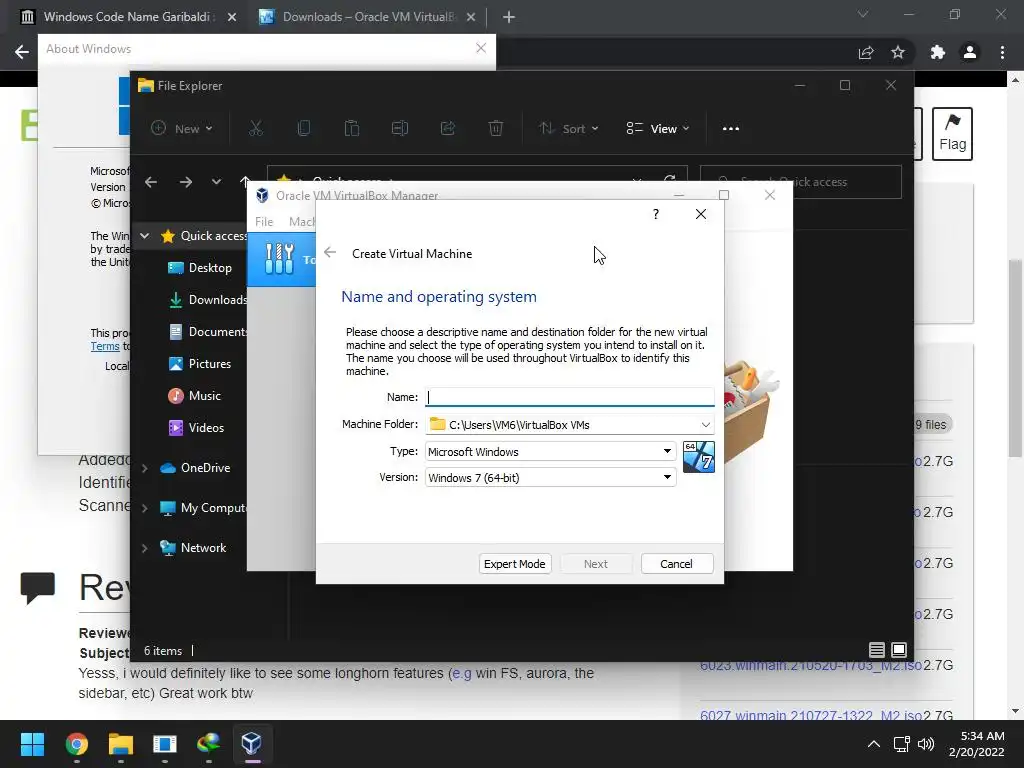Open the Chrome three-dot menu

[1002, 52]
